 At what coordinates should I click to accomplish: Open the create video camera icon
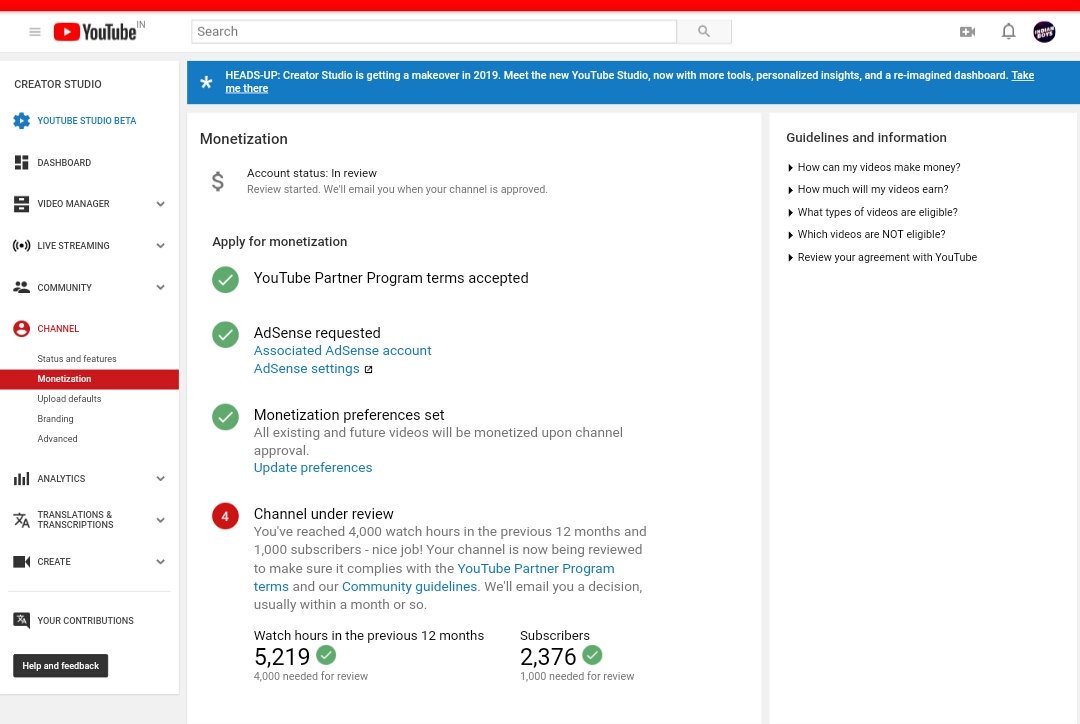(967, 32)
